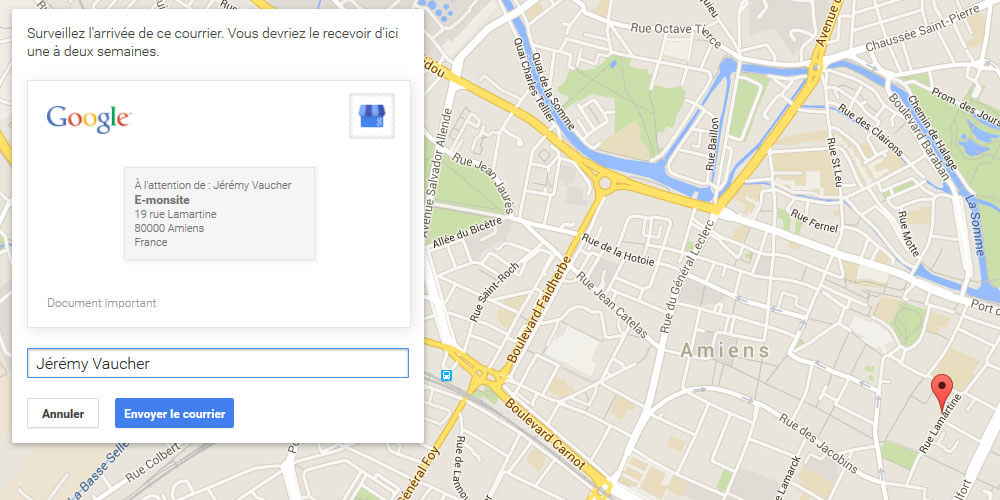Click the Rue de la Hotoie label
The width and height of the screenshot is (1000, 500).
click(x=619, y=250)
